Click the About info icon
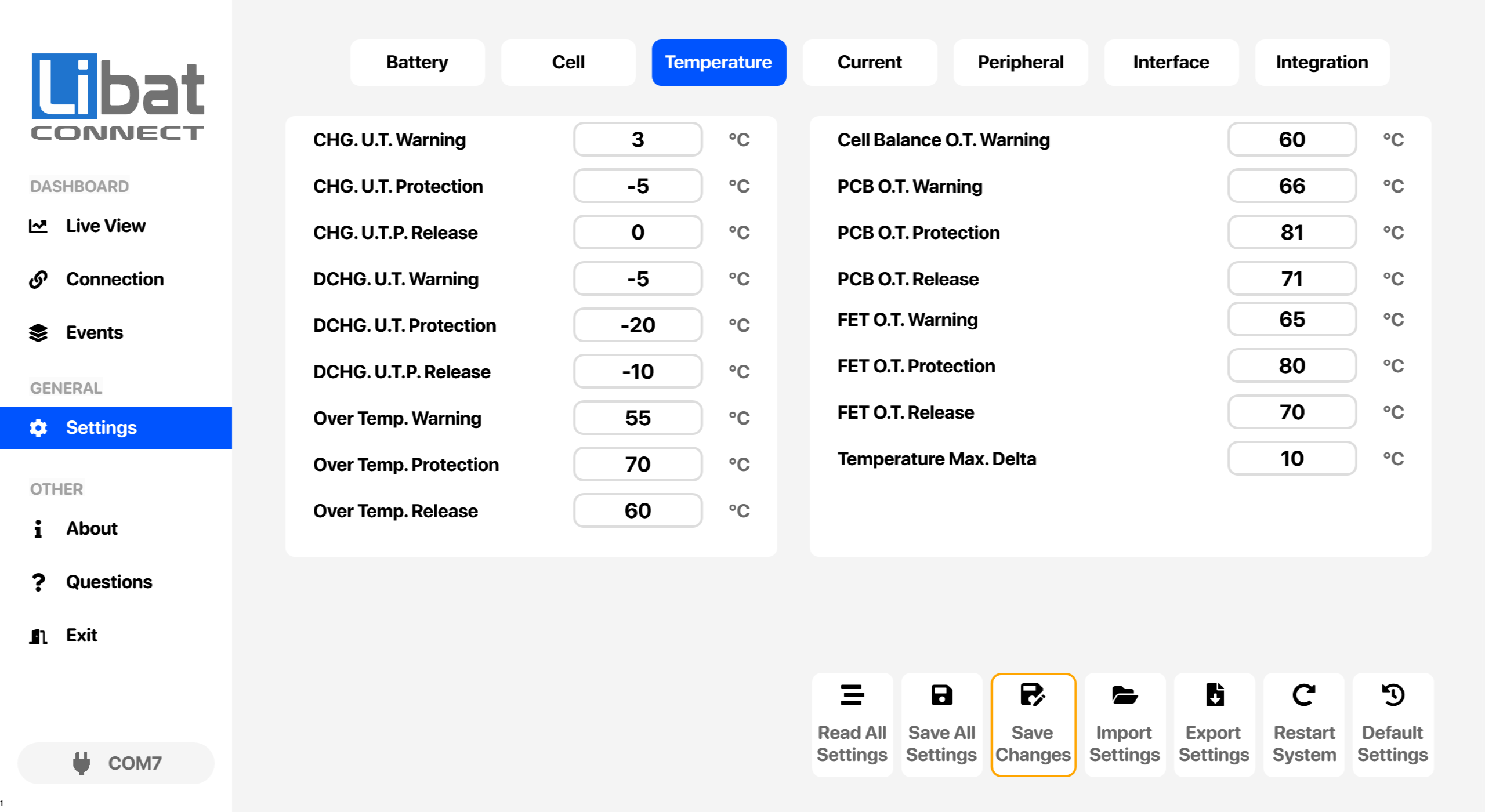The image size is (1485, 812). [38, 528]
